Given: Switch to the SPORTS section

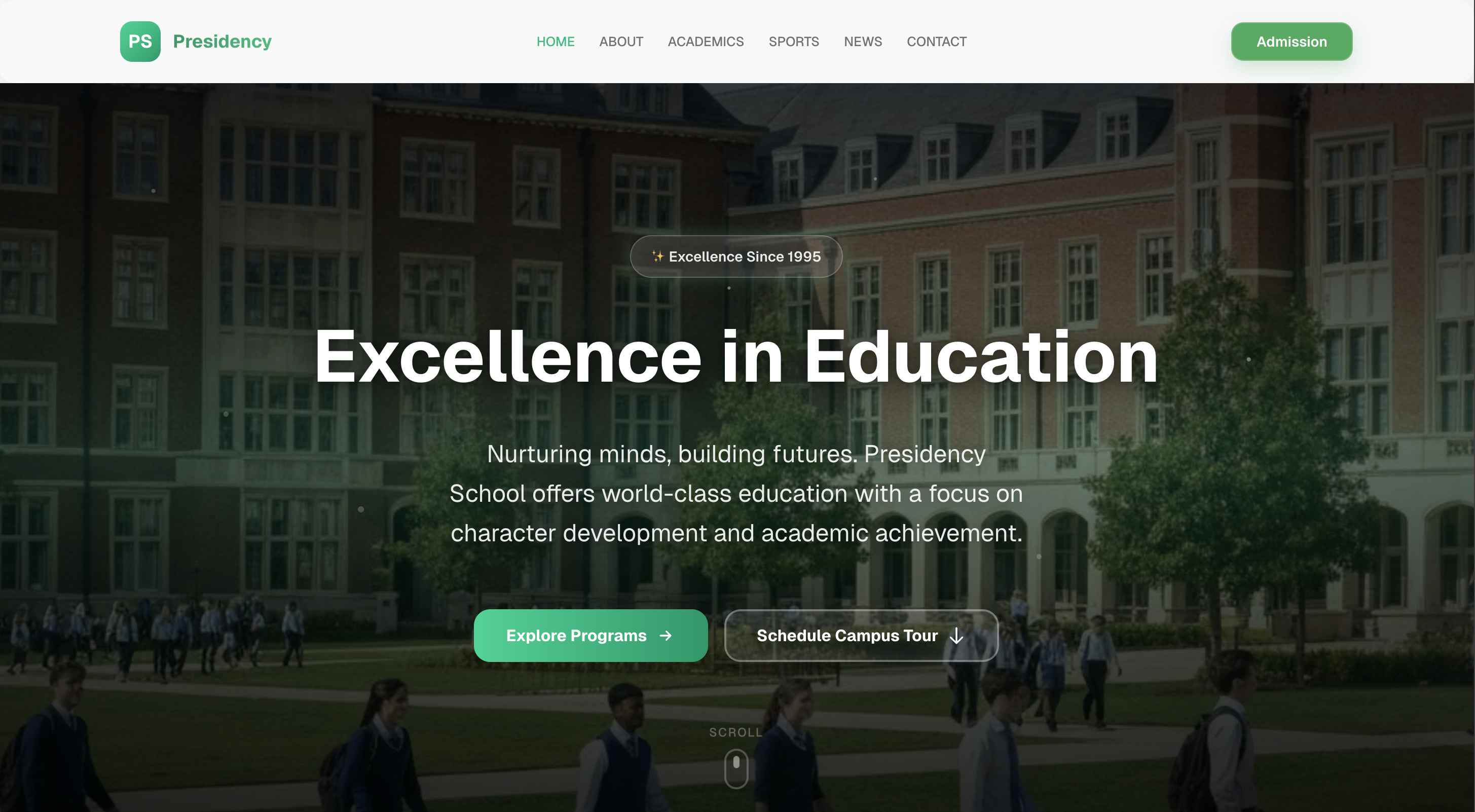Looking at the screenshot, I should (794, 41).
